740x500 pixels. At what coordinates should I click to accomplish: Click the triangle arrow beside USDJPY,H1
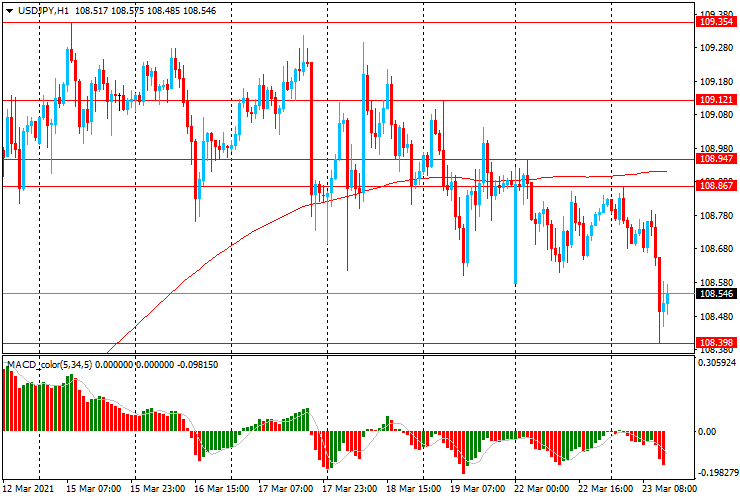coord(8,9)
